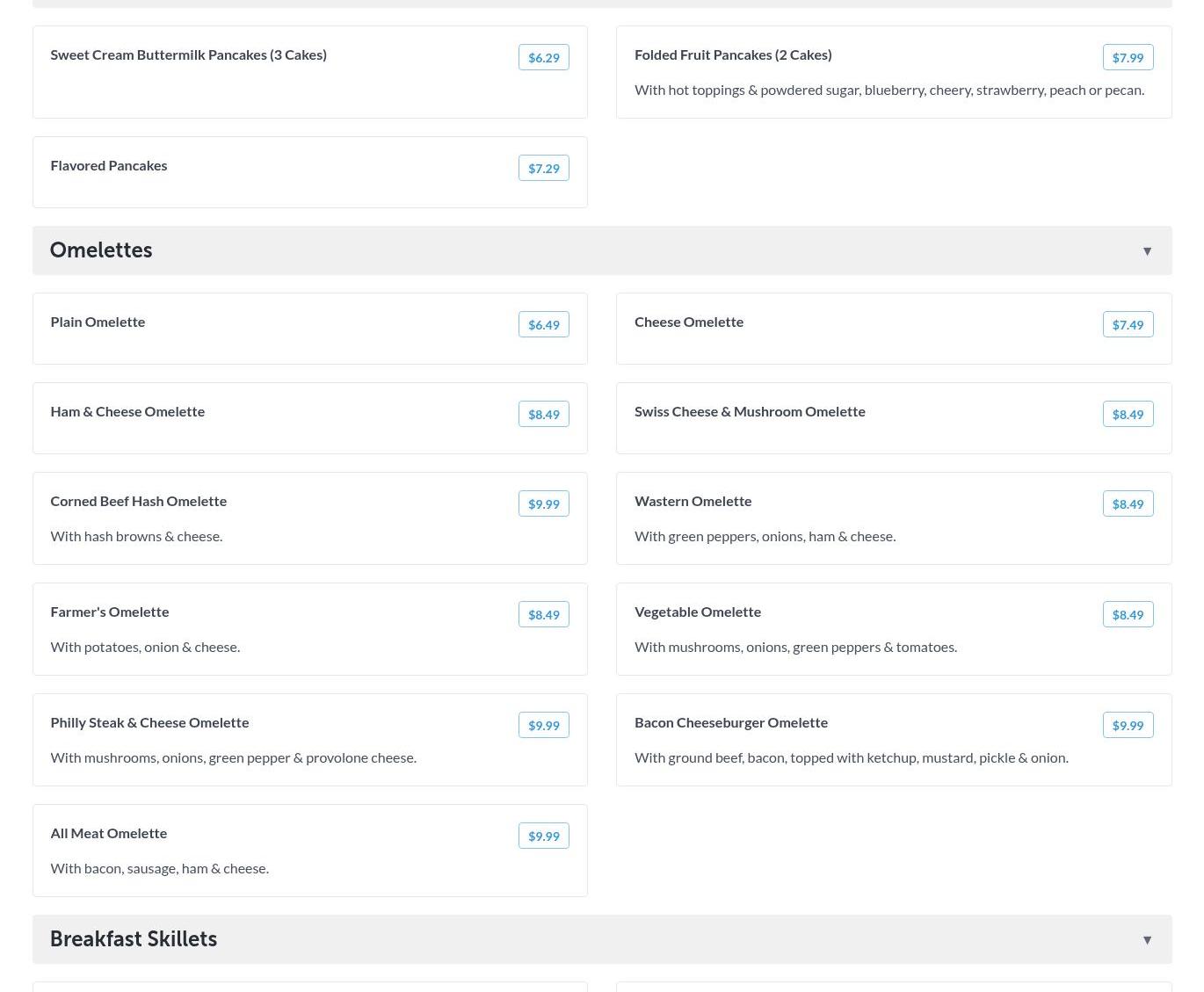Click the "Cheese Omelette" item title
1204x992 pixels.
(689, 322)
